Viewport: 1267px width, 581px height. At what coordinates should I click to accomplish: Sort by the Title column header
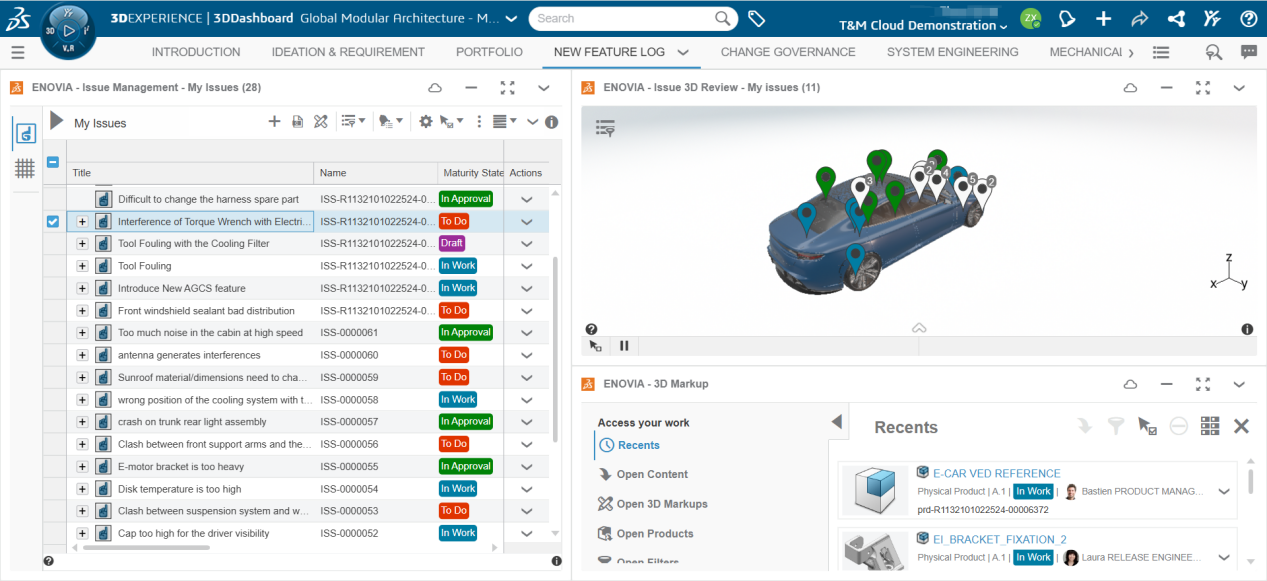click(190, 173)
